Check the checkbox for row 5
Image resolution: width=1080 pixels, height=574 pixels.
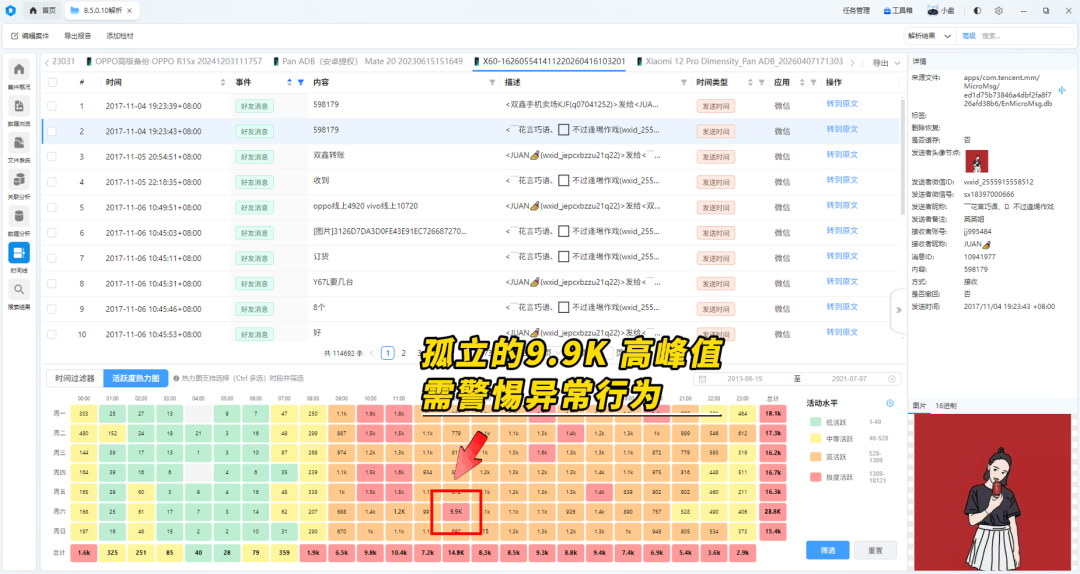[x=52, y=207]
